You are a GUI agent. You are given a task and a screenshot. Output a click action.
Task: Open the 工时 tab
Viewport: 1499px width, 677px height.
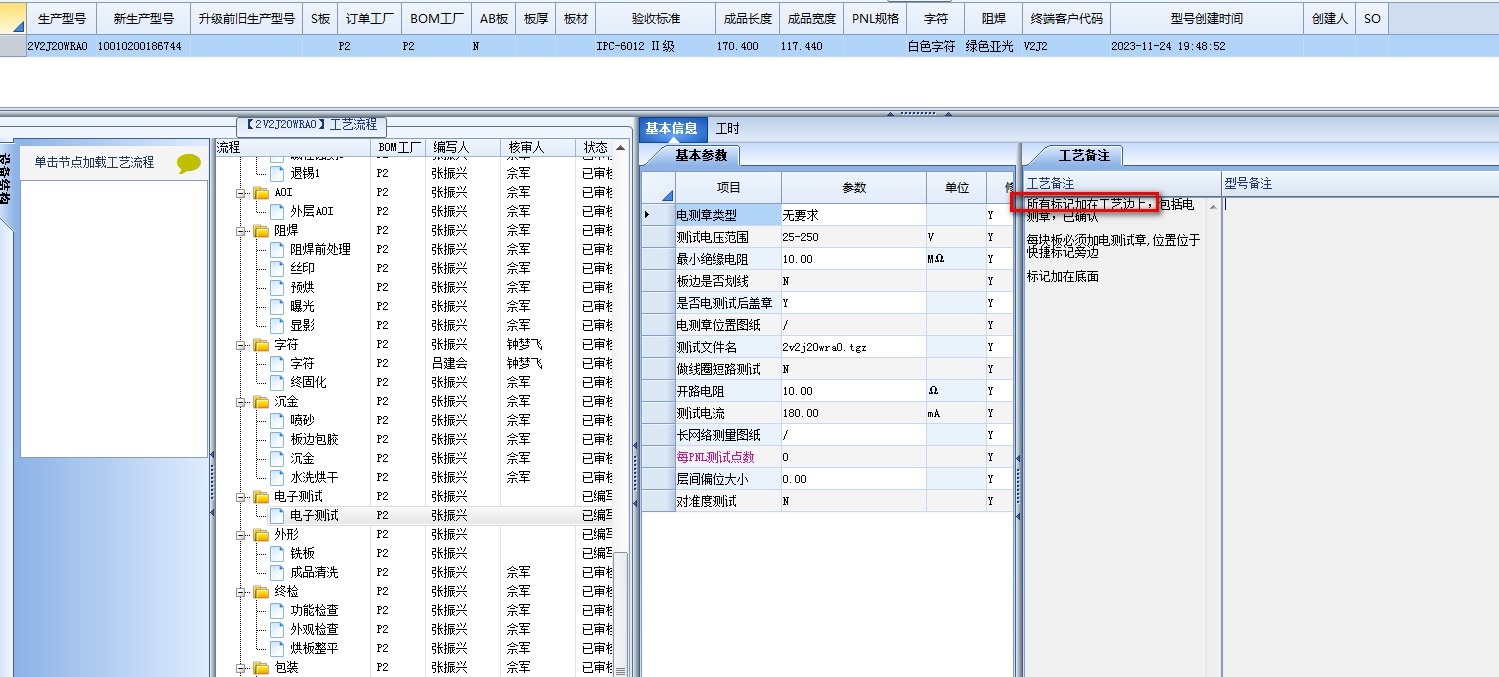728,129
